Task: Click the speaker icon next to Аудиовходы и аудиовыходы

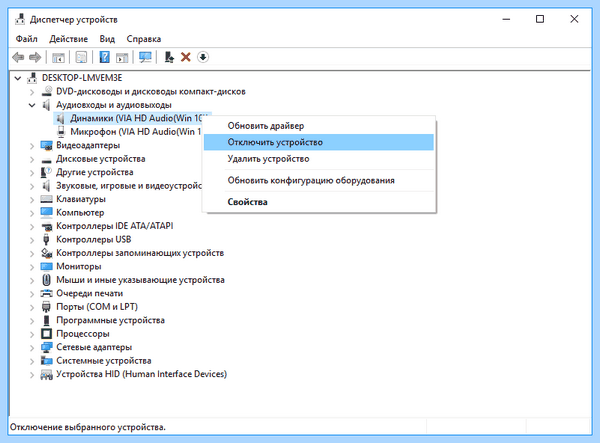Action: [46, 104]
